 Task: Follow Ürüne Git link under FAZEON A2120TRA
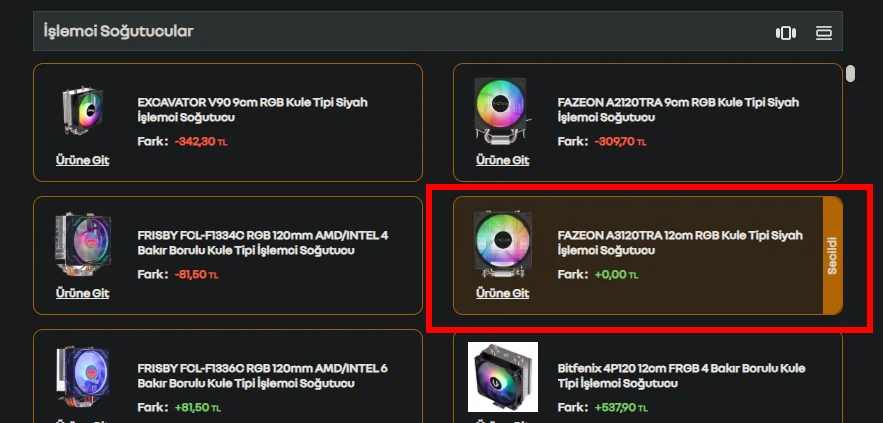(x=502, y=161)
